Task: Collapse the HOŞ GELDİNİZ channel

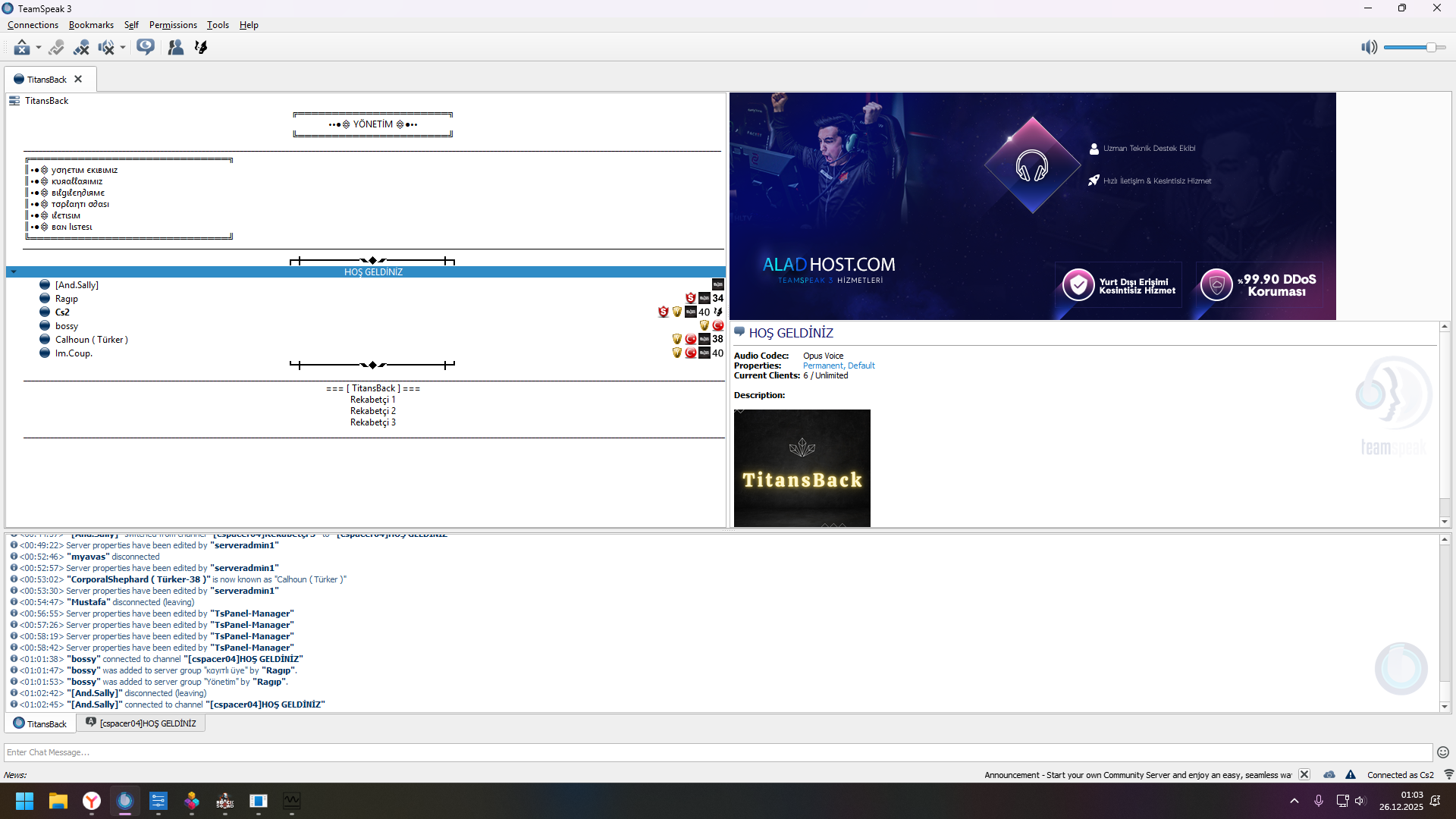Action: (14, 271)
